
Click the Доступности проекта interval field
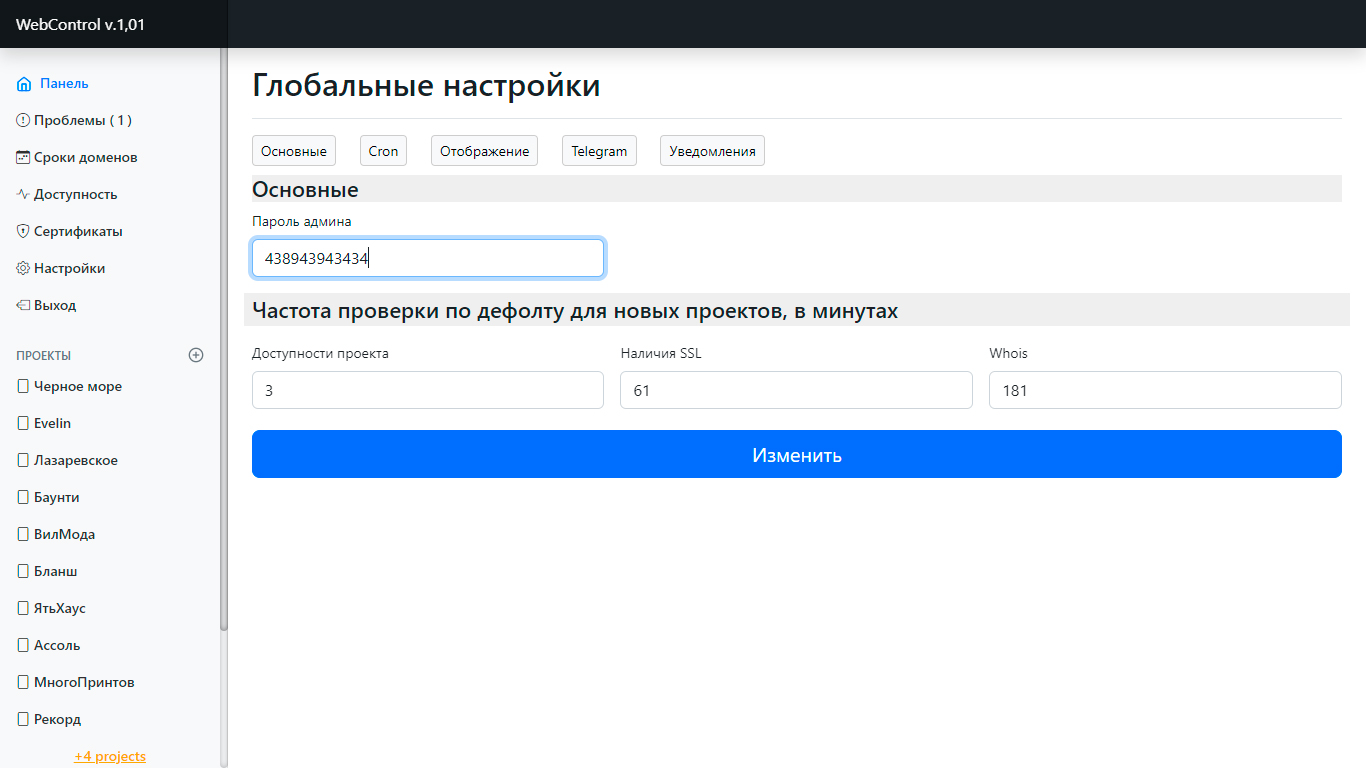click(x=428, y=390)
